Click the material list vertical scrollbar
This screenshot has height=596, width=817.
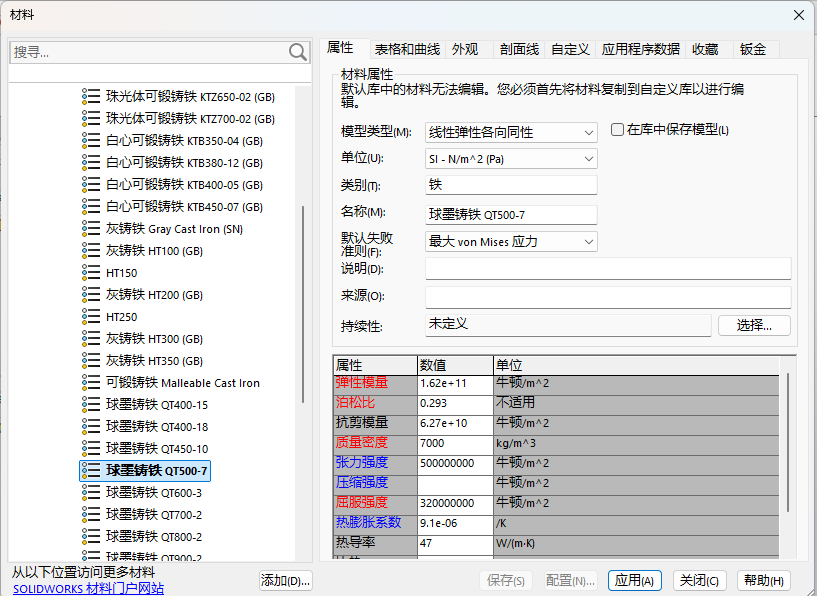pyautogui.click(x=305, y=300)
